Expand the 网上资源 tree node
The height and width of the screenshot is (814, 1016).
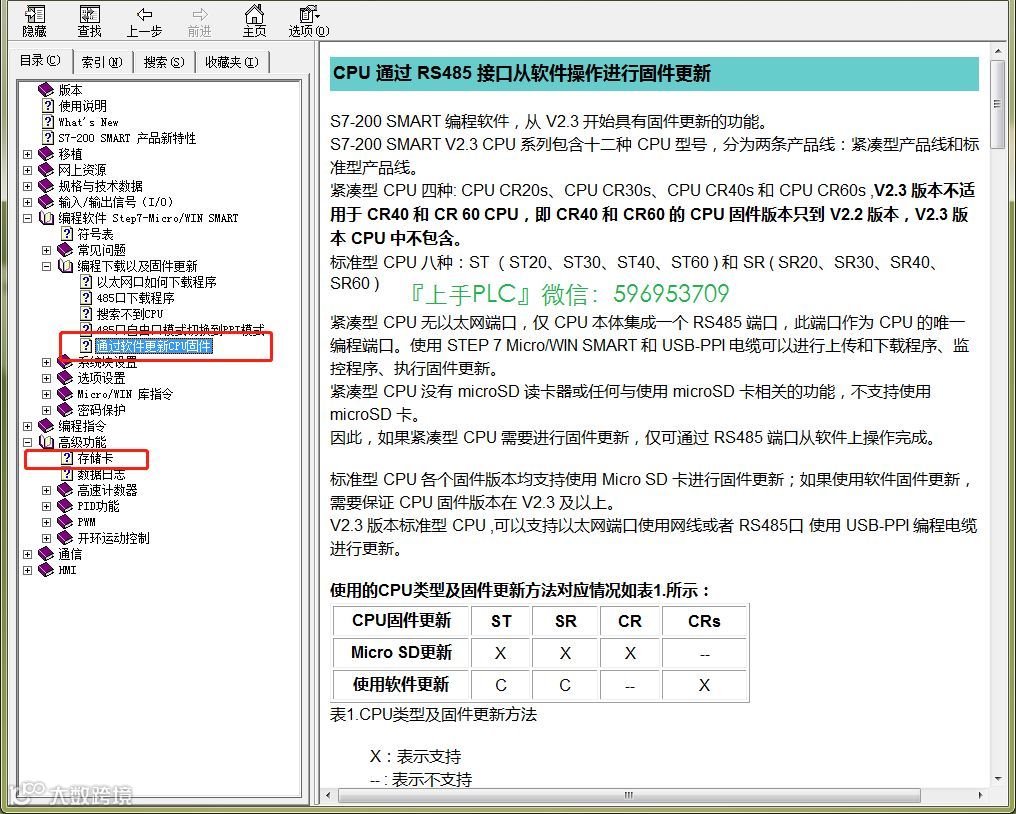27,170
